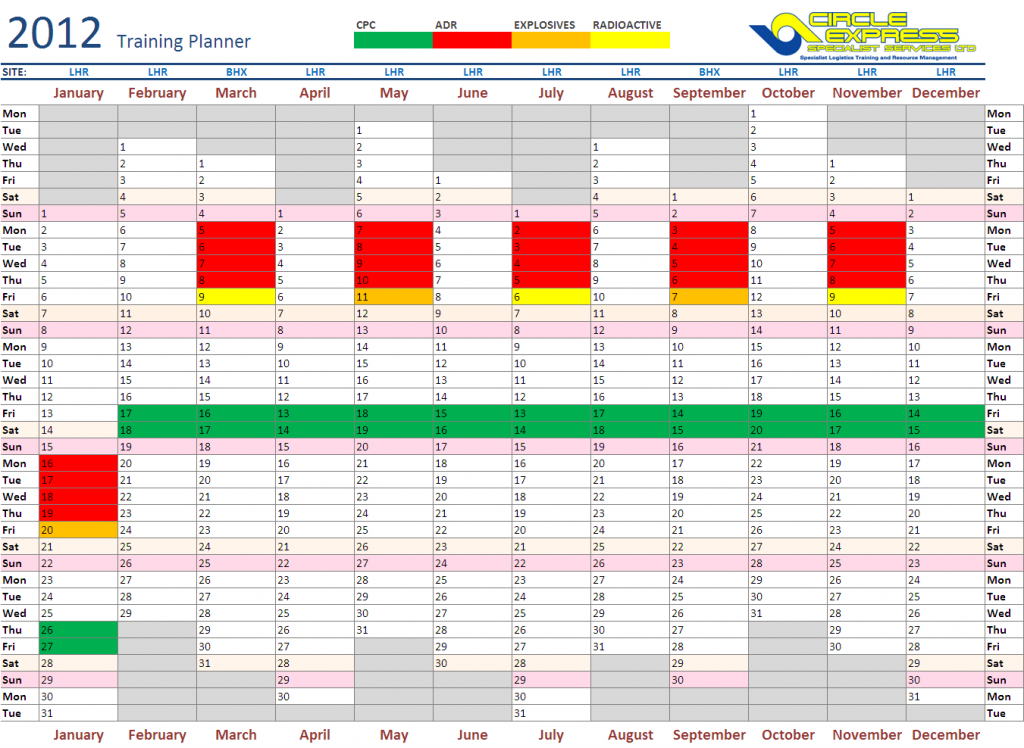The image size is (1024, 748).
Task: Click the BHX site above September
Action: coord(709,72)
